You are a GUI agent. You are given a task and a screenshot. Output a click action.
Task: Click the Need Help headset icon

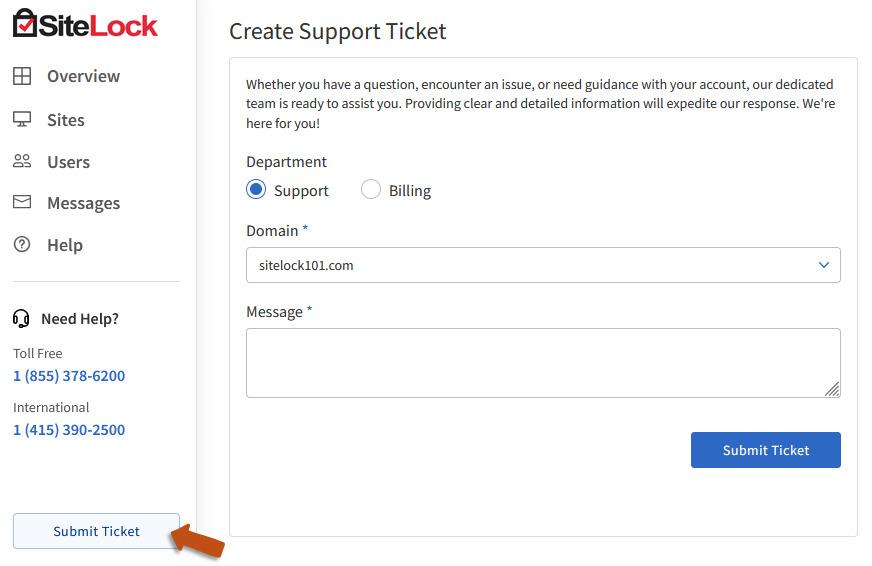tap(21, 318)
